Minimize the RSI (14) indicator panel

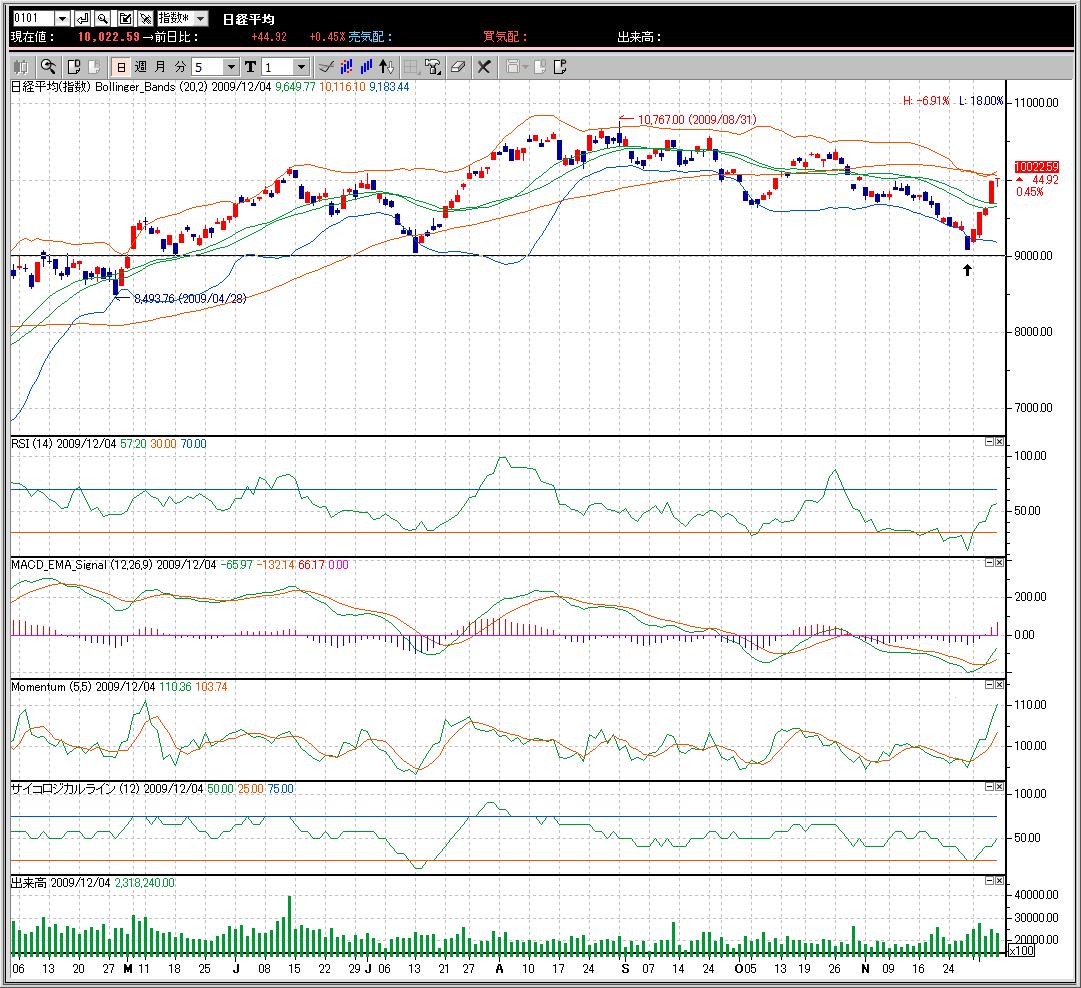click(988, 442)
